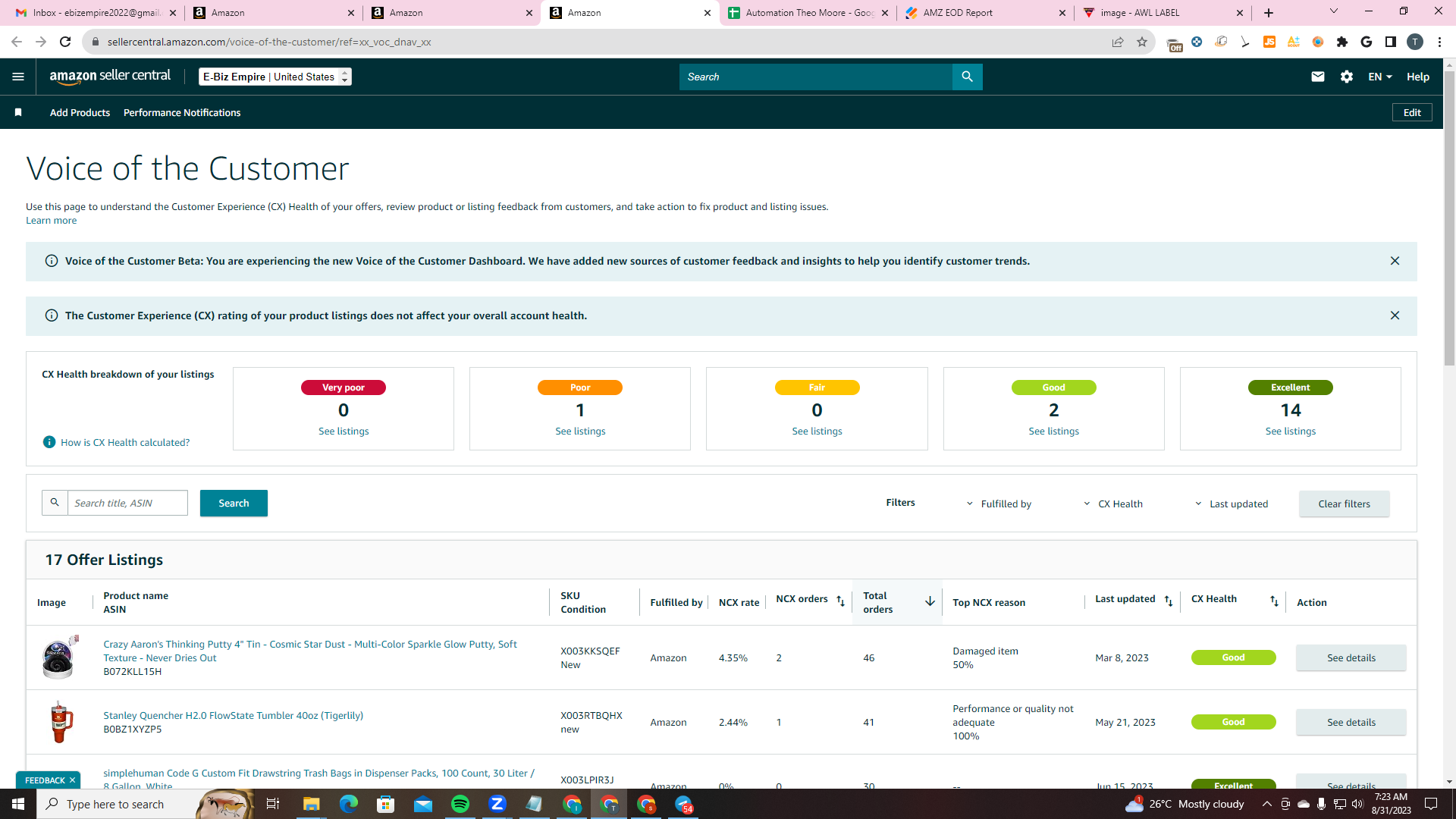Screen dimensions: 1456x819
Task: Dismiss the CX rating account health banner
Action: click(1395, 315)
